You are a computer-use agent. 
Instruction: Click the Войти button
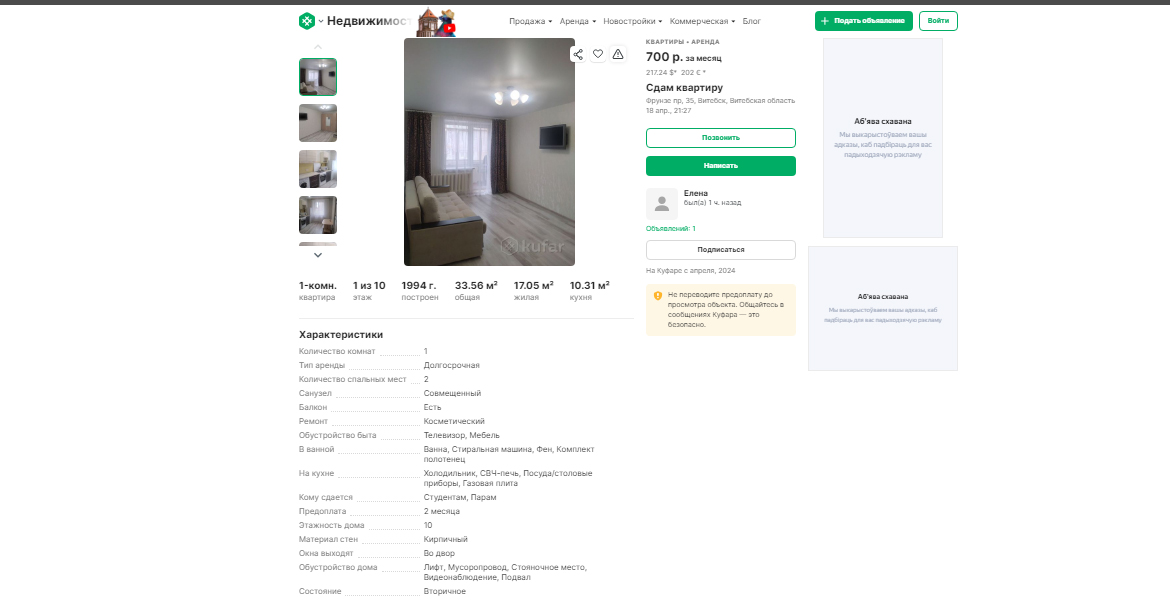click(x=938, y=21)
